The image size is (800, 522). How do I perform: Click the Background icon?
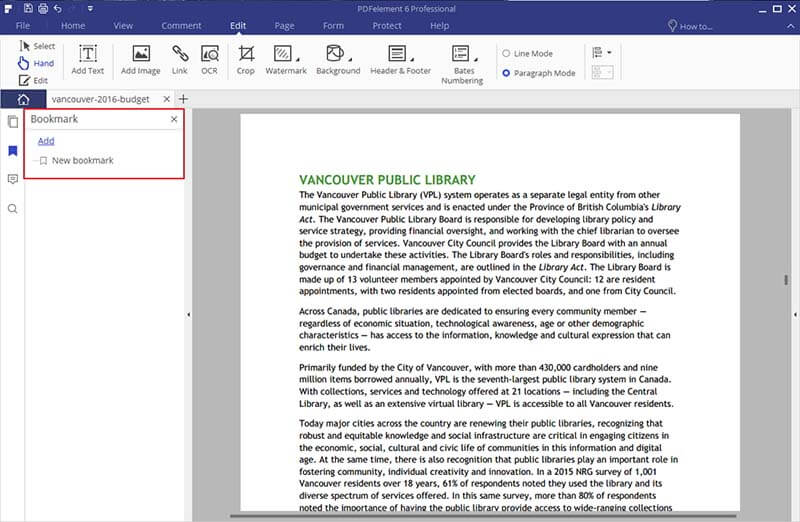pyautogui.click(x=335, y=53)
